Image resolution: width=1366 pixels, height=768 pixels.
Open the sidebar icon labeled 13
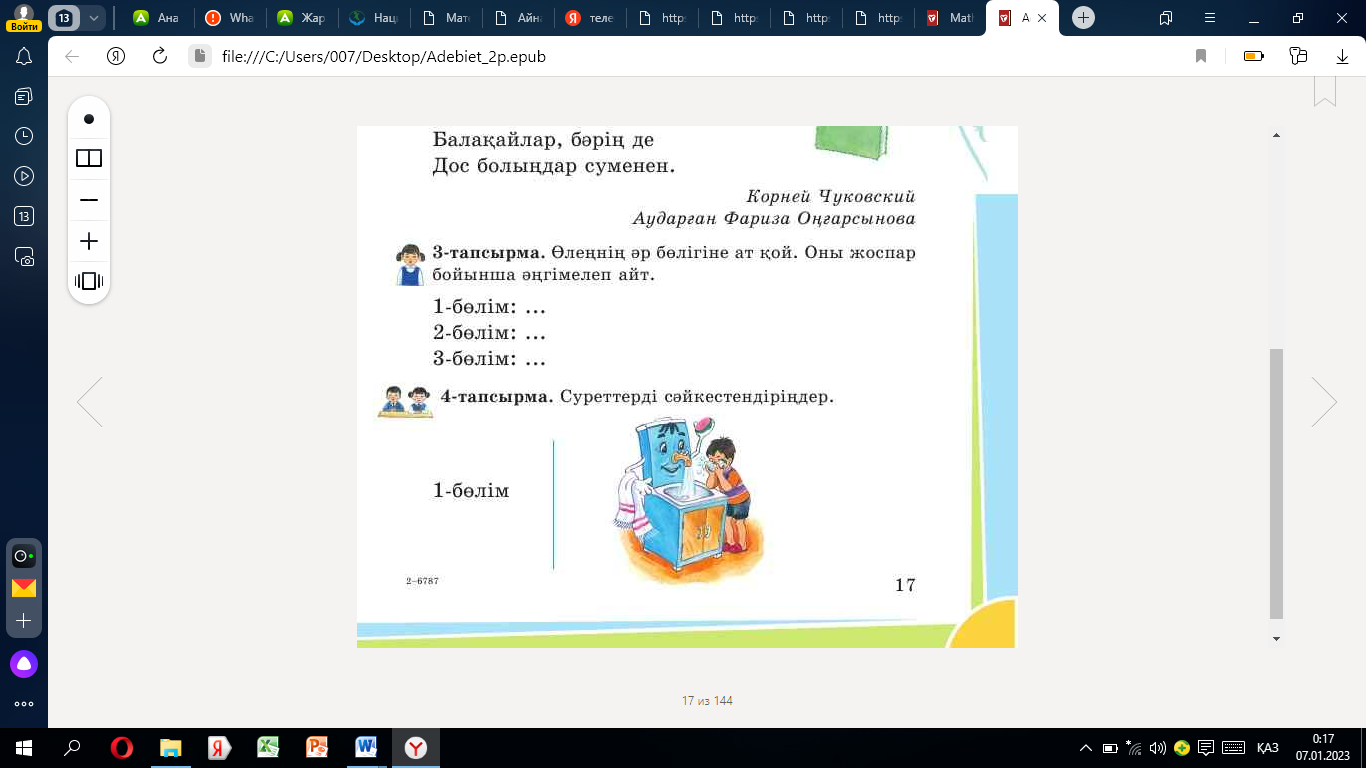pos(24,216)
